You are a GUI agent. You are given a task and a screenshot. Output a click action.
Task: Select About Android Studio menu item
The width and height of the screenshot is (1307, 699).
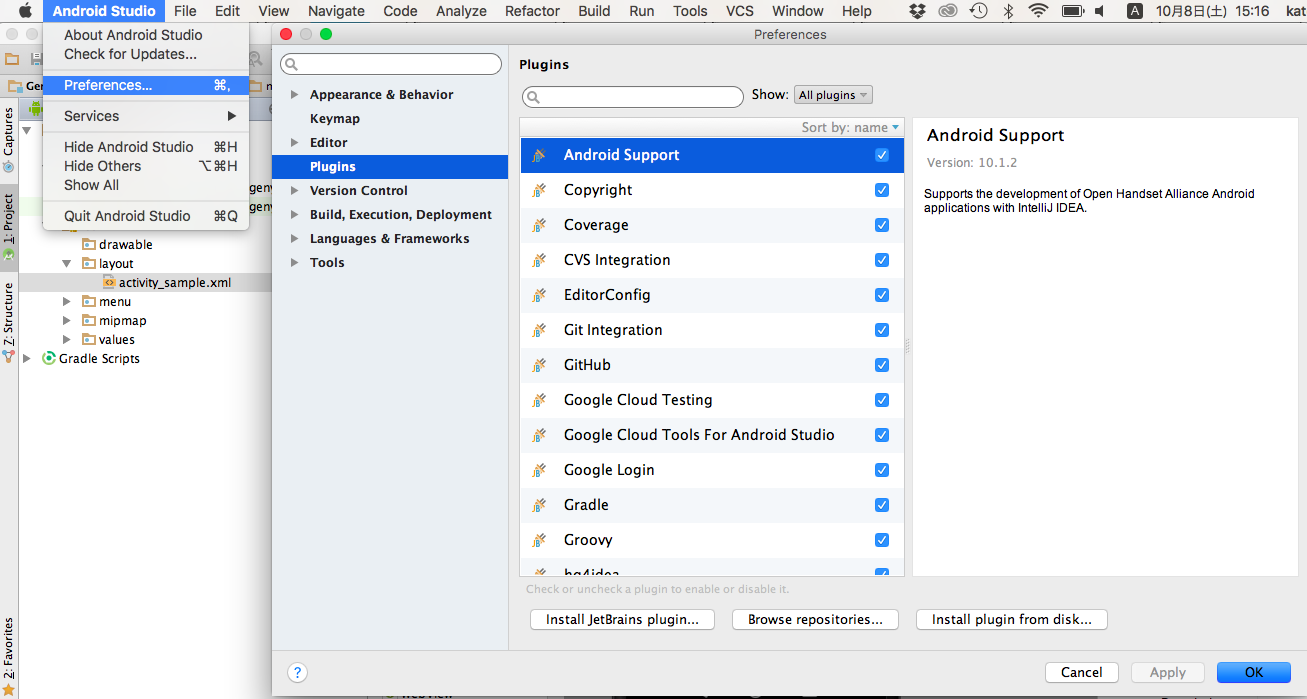pyautogui.click(x=146, y=35)
